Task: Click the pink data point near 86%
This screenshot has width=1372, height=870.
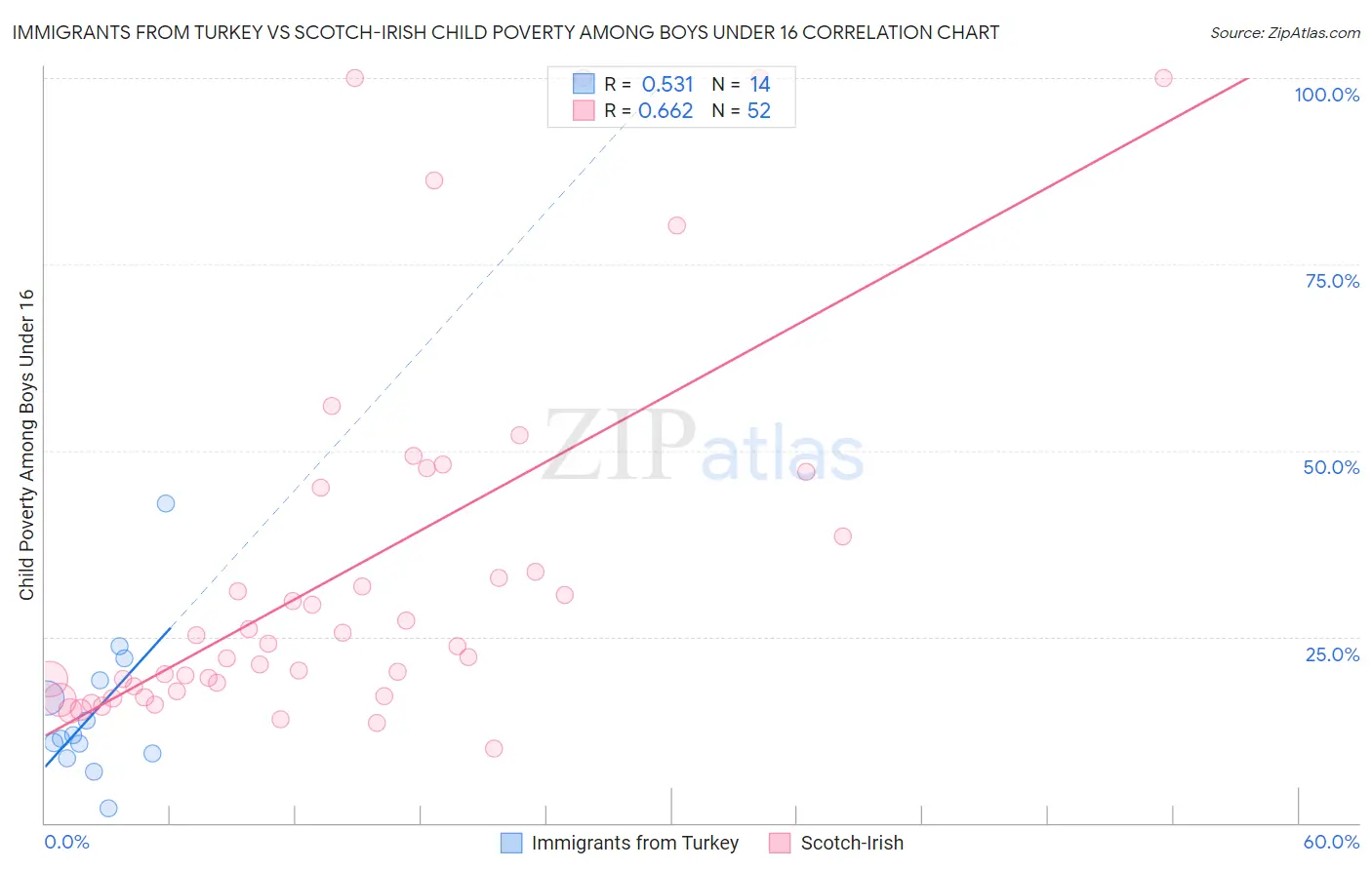Action: tap(434, 180)
